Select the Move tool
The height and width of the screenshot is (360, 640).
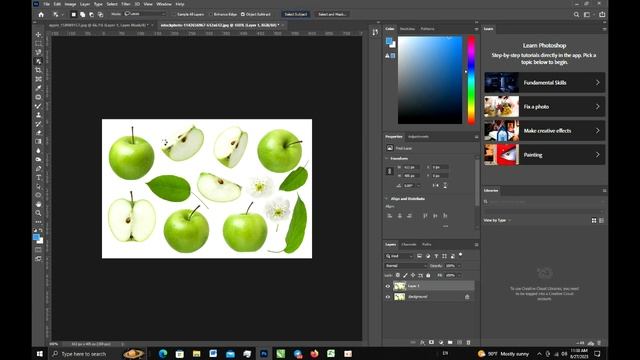coord(38,35)
